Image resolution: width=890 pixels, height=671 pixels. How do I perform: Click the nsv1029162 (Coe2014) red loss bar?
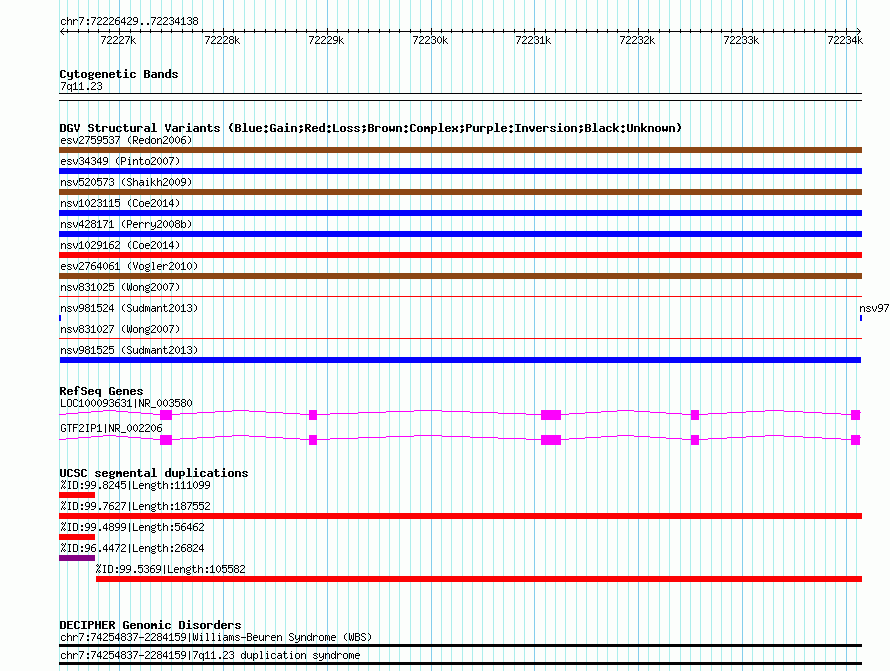[x=460, y=255]
